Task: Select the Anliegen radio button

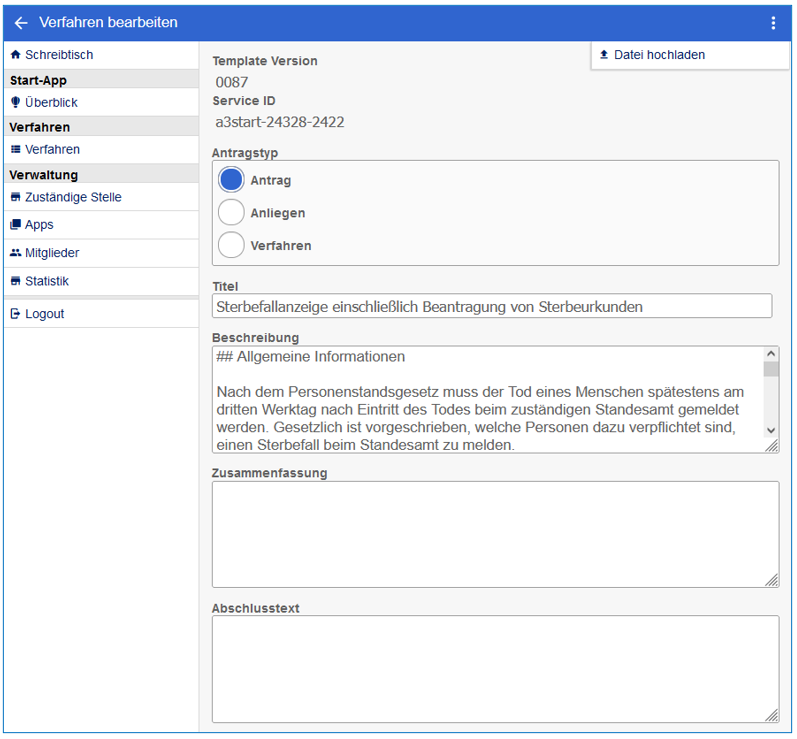Action: [231, 212]
